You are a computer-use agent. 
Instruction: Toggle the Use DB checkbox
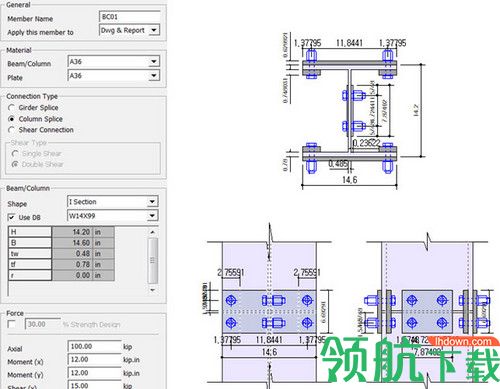point(12,217)
